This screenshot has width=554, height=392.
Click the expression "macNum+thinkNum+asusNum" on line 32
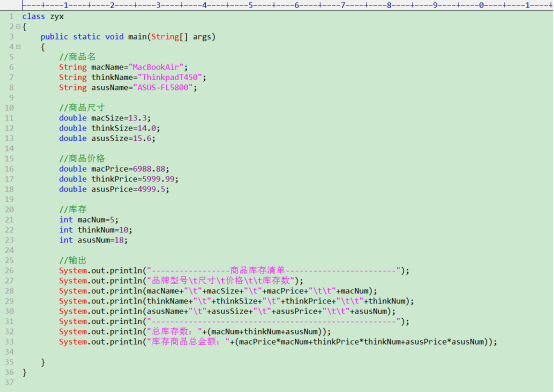tap(264, 332)
